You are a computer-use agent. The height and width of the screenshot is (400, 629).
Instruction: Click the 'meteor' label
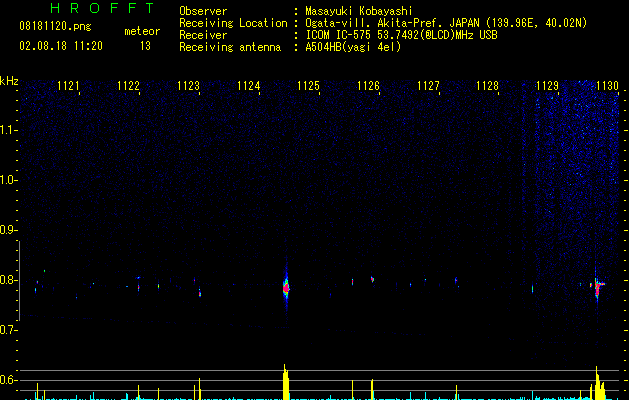click(x=142, y=31)
